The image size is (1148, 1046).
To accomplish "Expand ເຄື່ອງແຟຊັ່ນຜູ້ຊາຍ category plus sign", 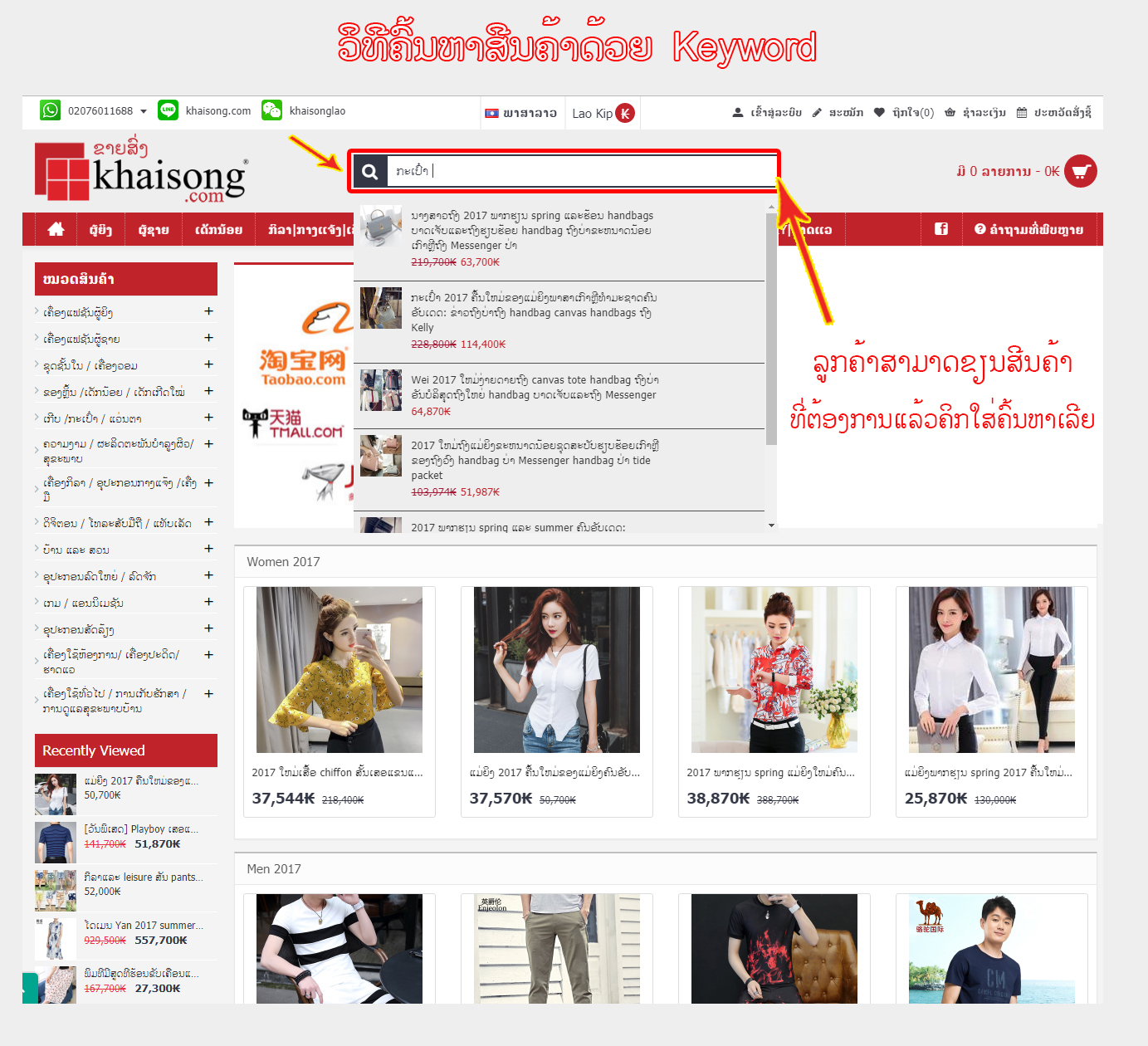I will click(x=208, y=338).
